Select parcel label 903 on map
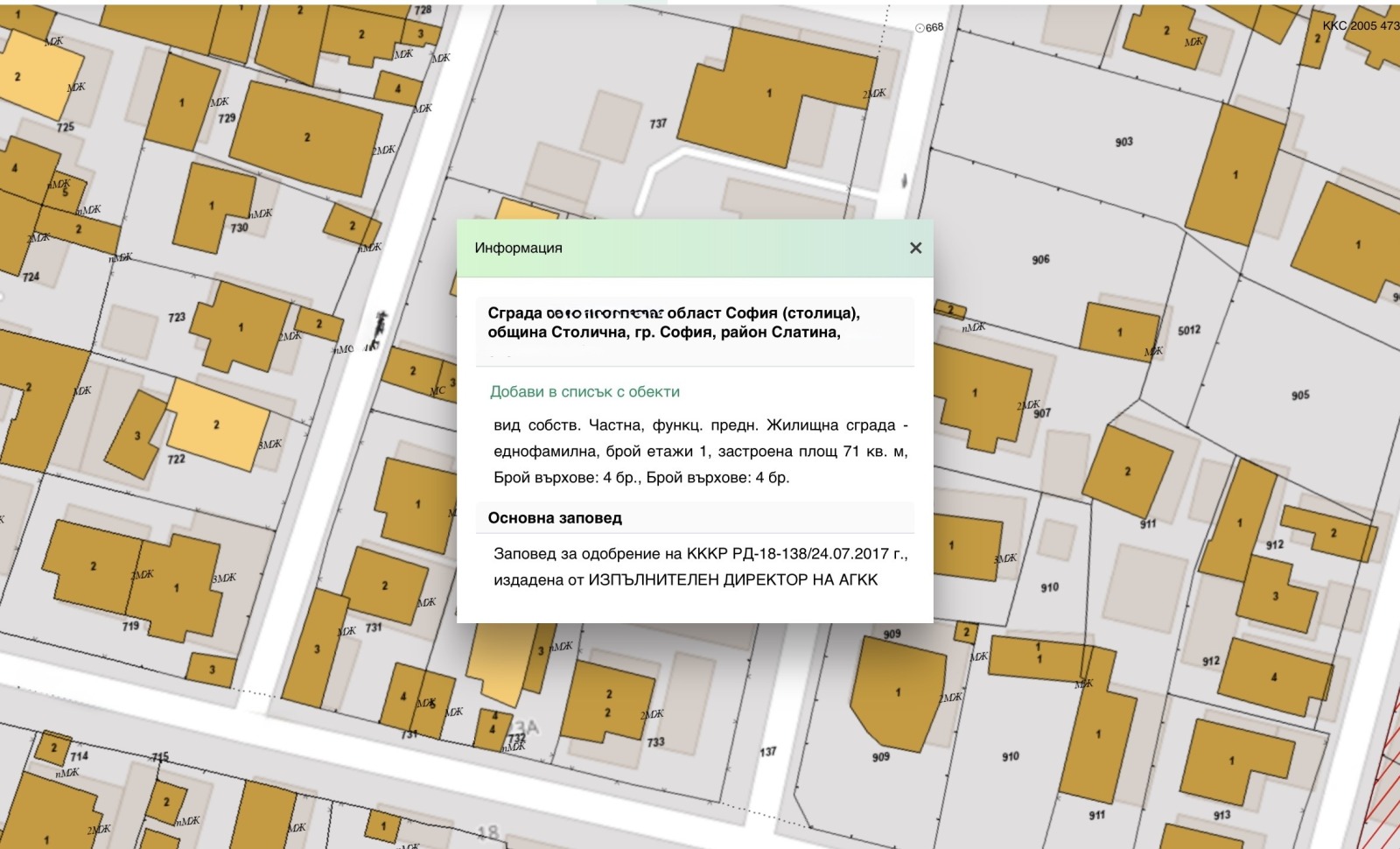This screenshot has height=849, width=1400. 1123,141
